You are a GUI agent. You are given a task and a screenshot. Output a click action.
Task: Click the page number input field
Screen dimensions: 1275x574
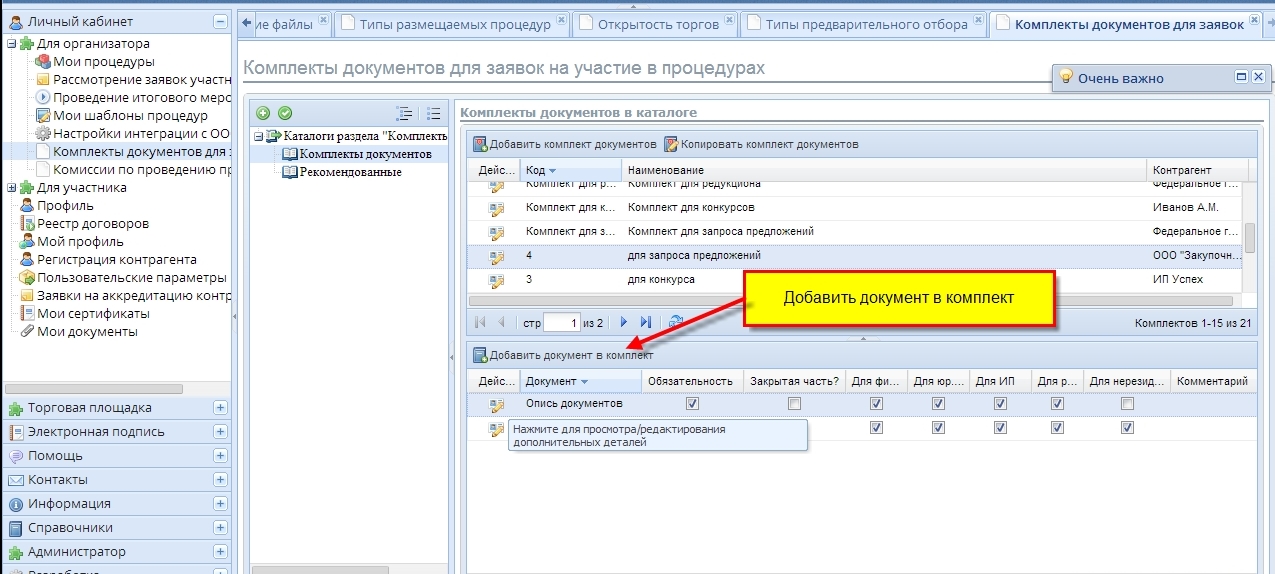click(x=562, y=323)
